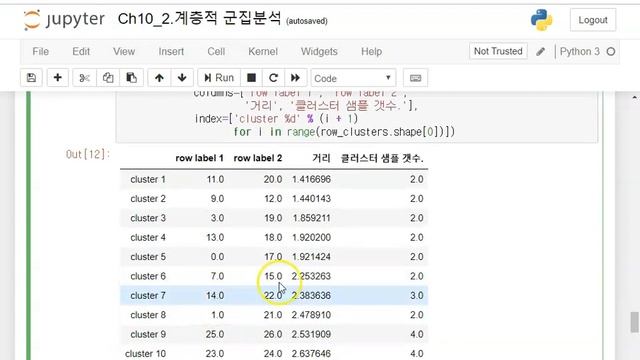Click the Python 3 kernel name
The width and height of the screenshot is (640, 360).
pos(580,51)
